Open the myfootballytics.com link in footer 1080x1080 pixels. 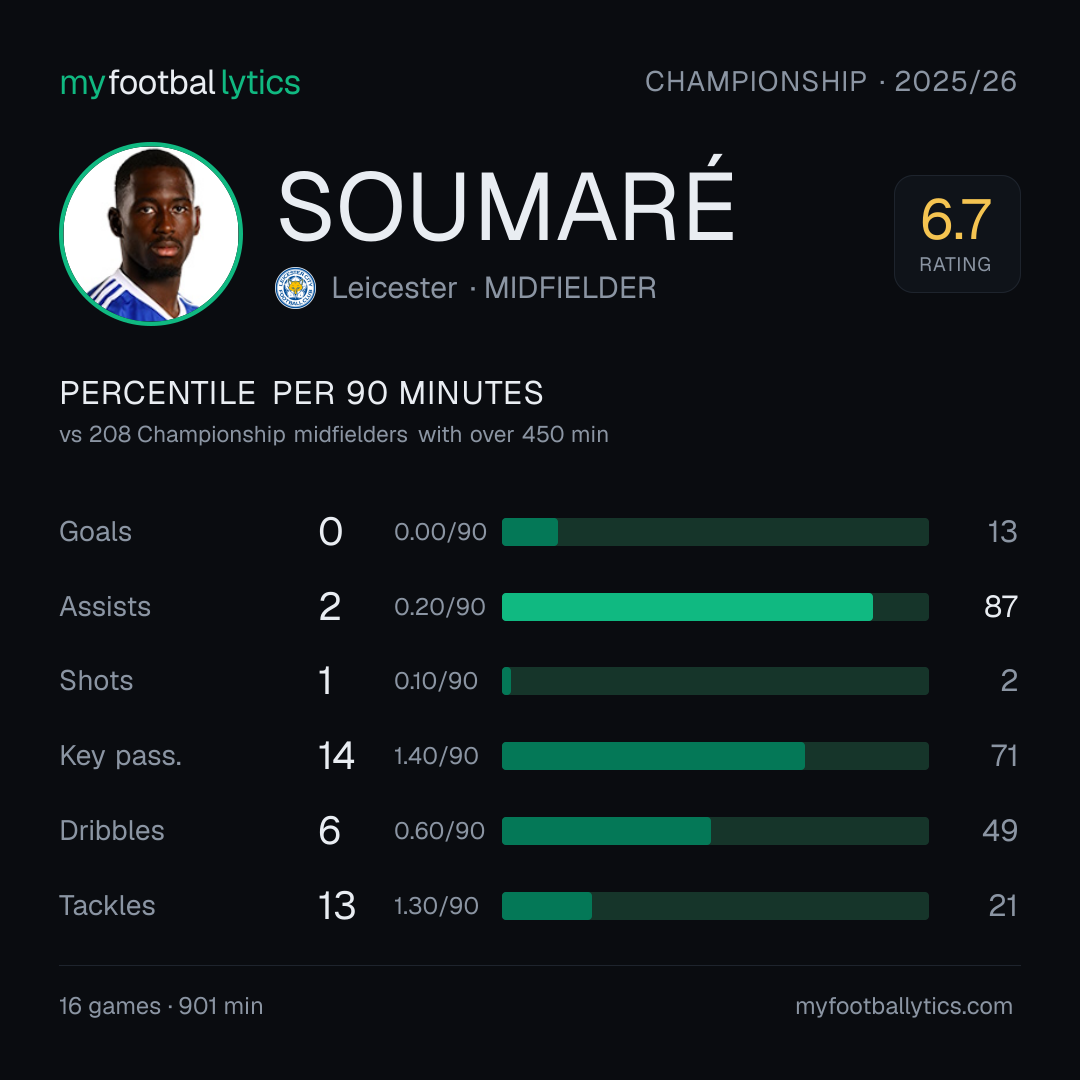[904, 1006]
